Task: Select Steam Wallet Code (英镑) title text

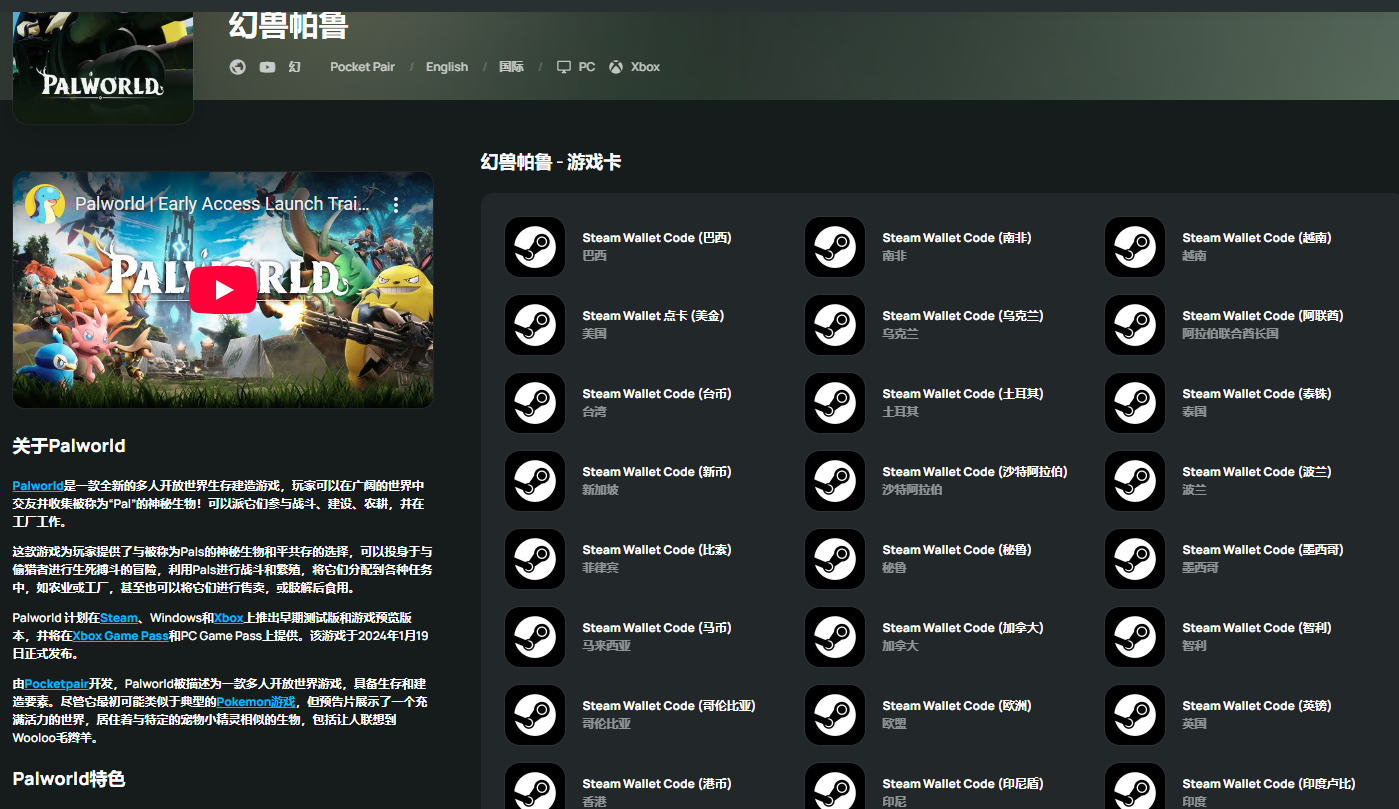Action: pyautogui.click(x=1257, y=706)
